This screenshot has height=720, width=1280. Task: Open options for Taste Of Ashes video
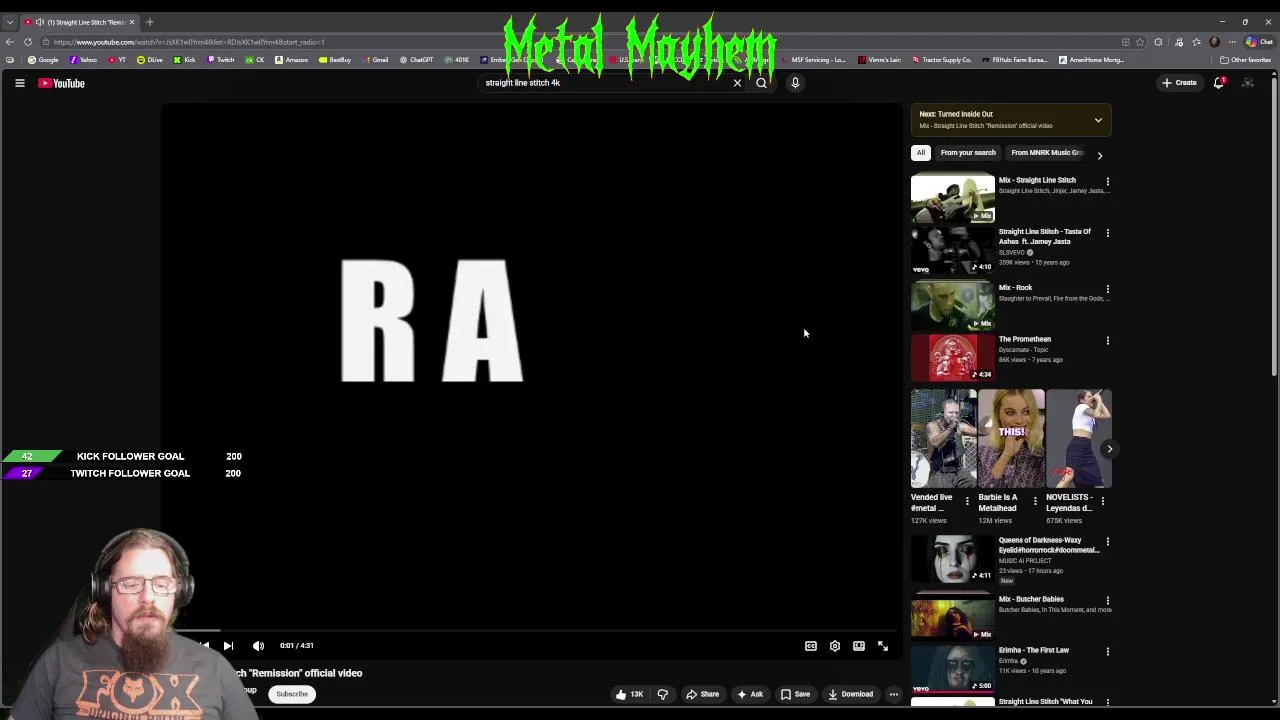pos(1107,233)
